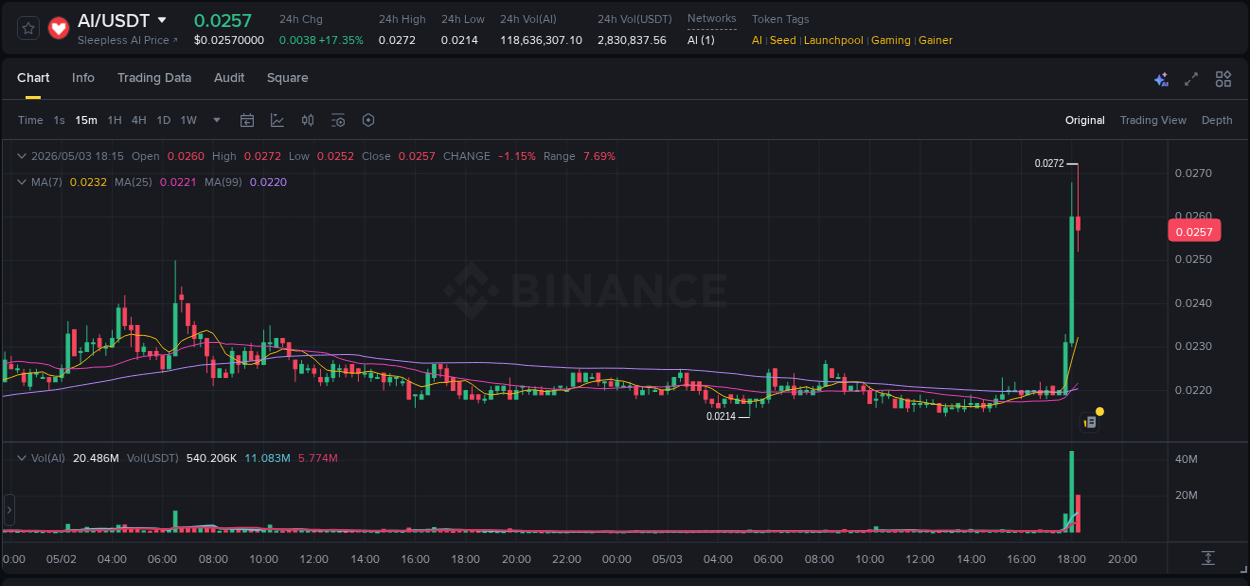This screenshot has height=586, width=1250.
Task: Click the 0.0270 price axis label
Action: click(x=1193, y=173)
